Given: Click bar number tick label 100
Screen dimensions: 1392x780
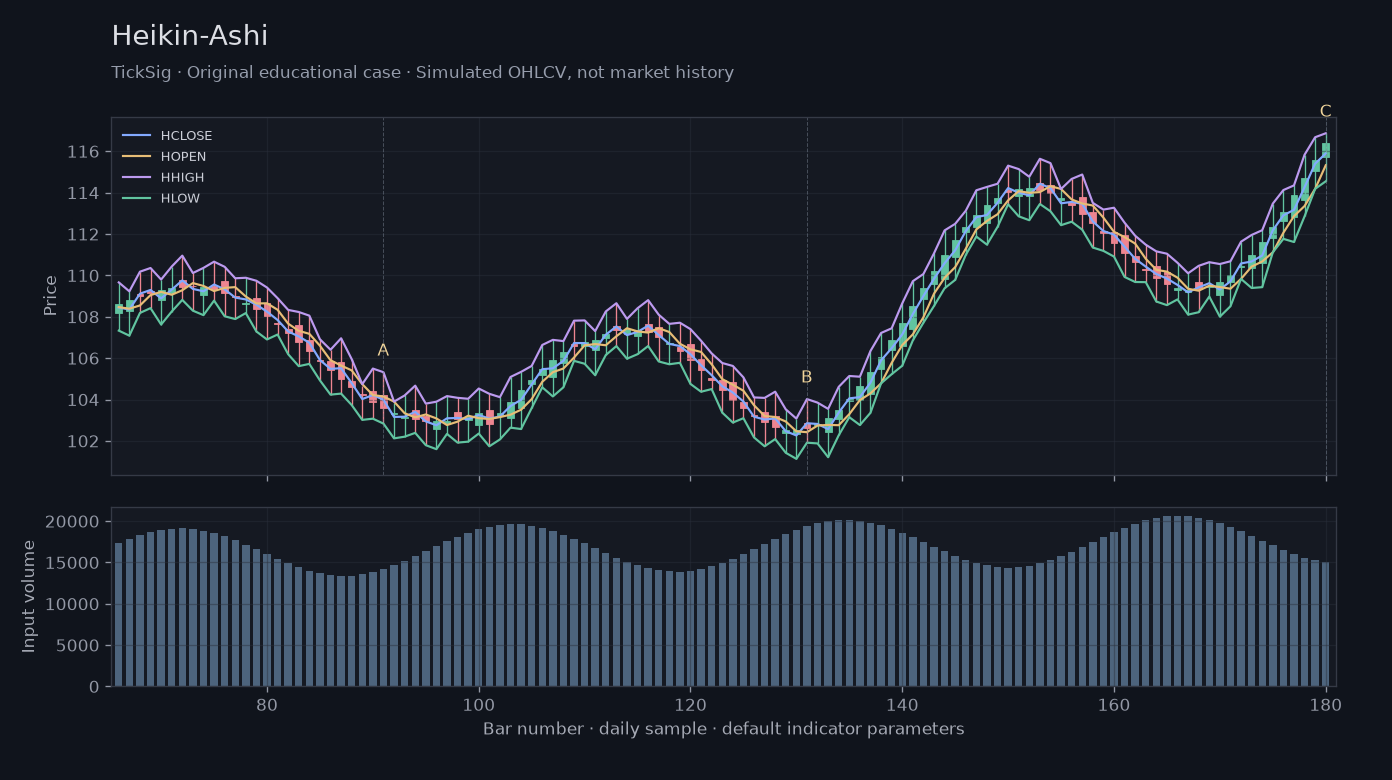Looking at the screenshot, I should 479,703.
